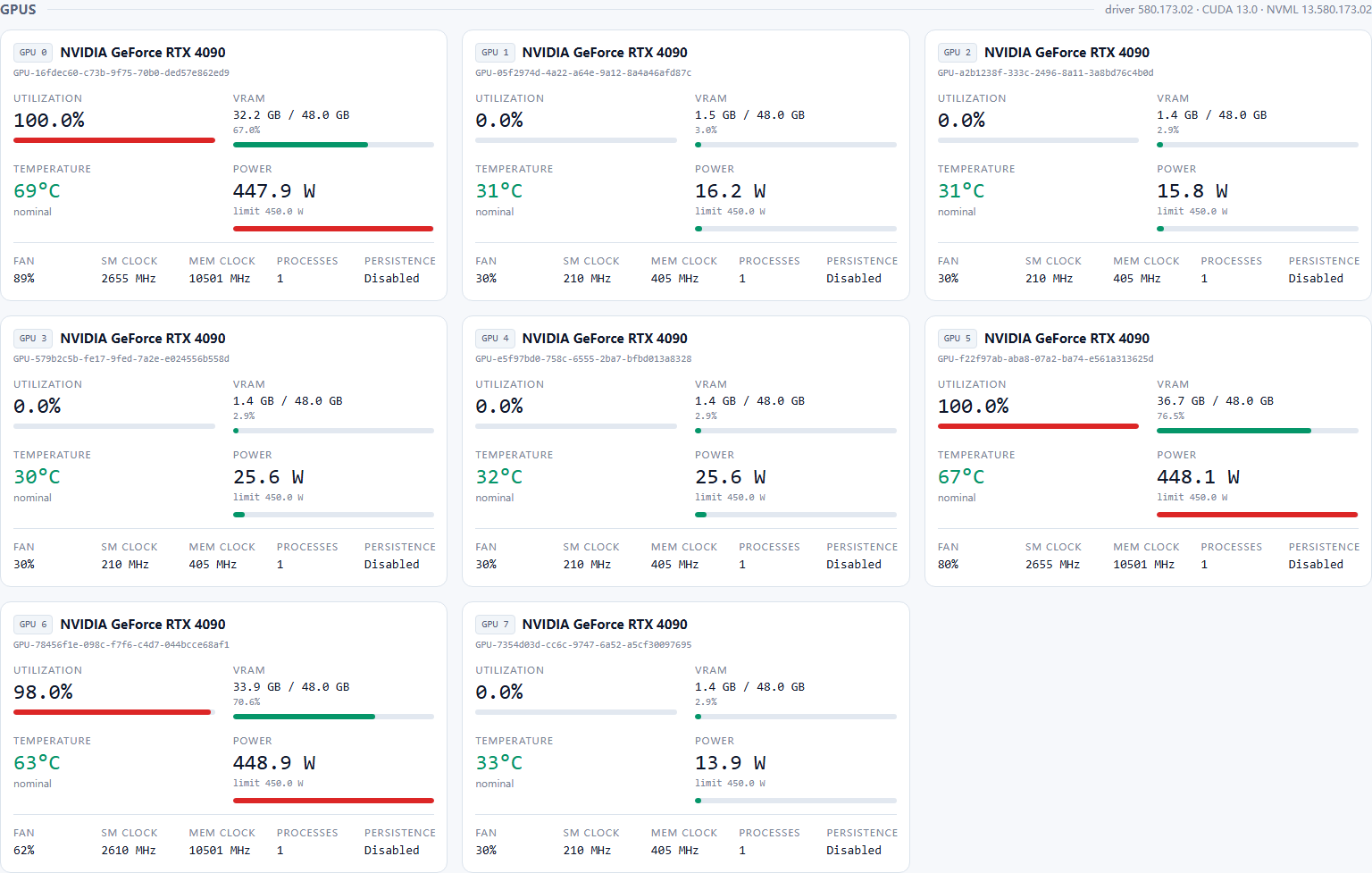Click GPU 2 nominal temperature status
1372x873 pixels.
coord(957,213)
